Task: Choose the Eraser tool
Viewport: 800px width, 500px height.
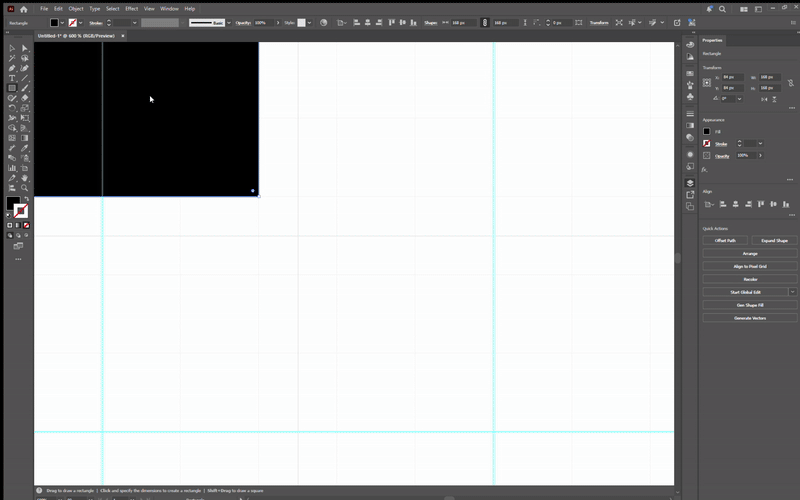Action: [x=24, y=98]
